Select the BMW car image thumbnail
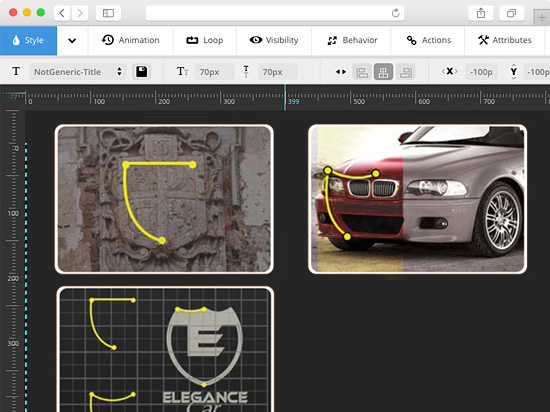The image size is (550, 412). 417,199
